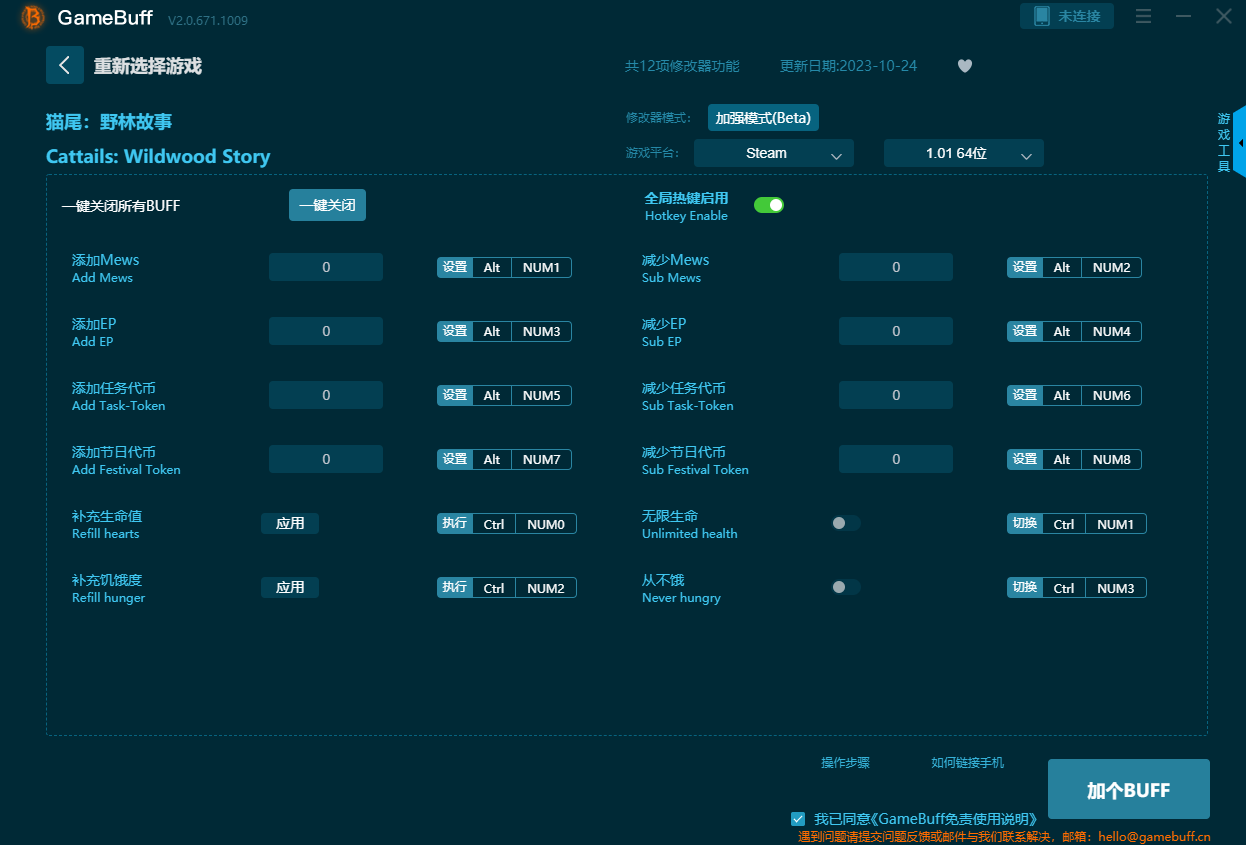Click the 加个BUFF button
Image resolution: width=1246 pixels, height=845 pixels.
[1129, 789]
